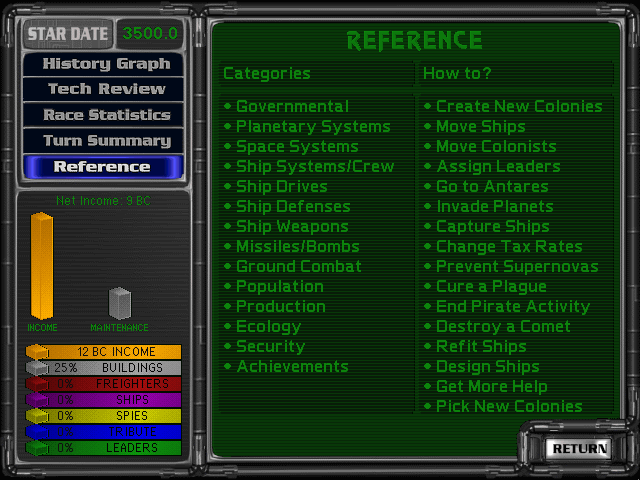The width and height of the screenshot is (640, 480).
Task: Click the yellow spies cube icon
Action: click(37, 416)
